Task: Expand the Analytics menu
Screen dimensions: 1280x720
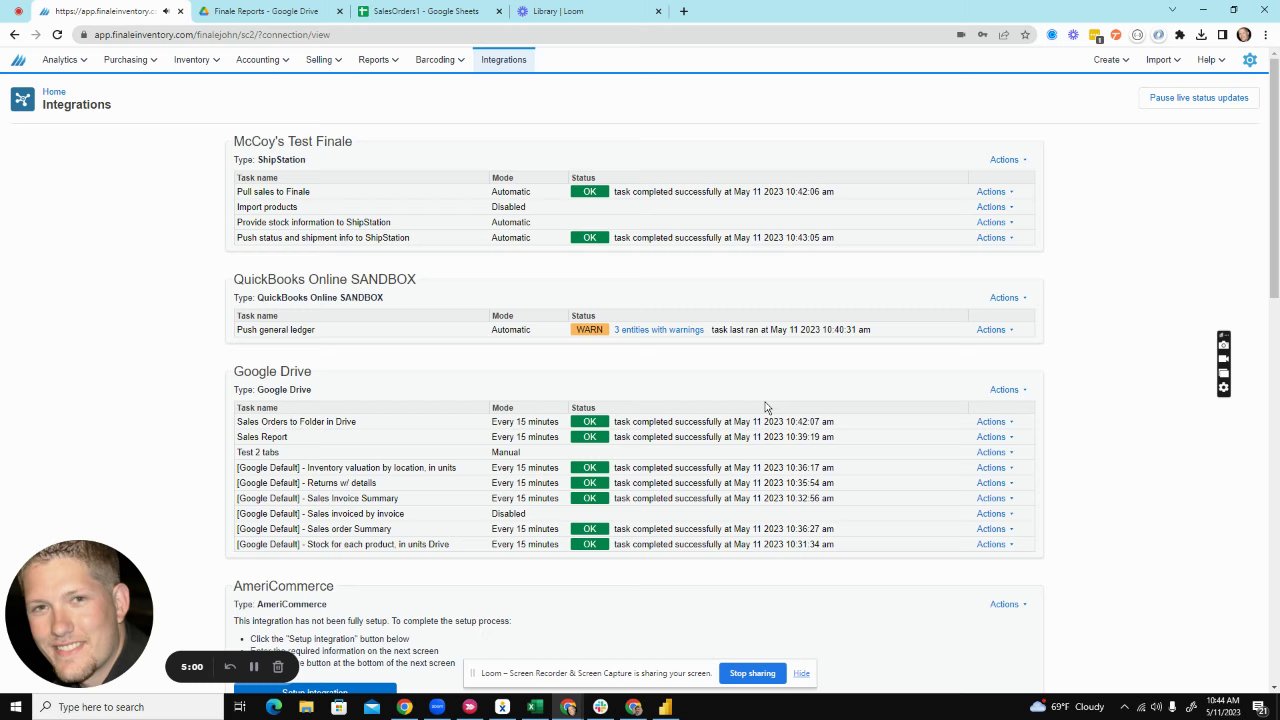Action: [x=64, y=60]
